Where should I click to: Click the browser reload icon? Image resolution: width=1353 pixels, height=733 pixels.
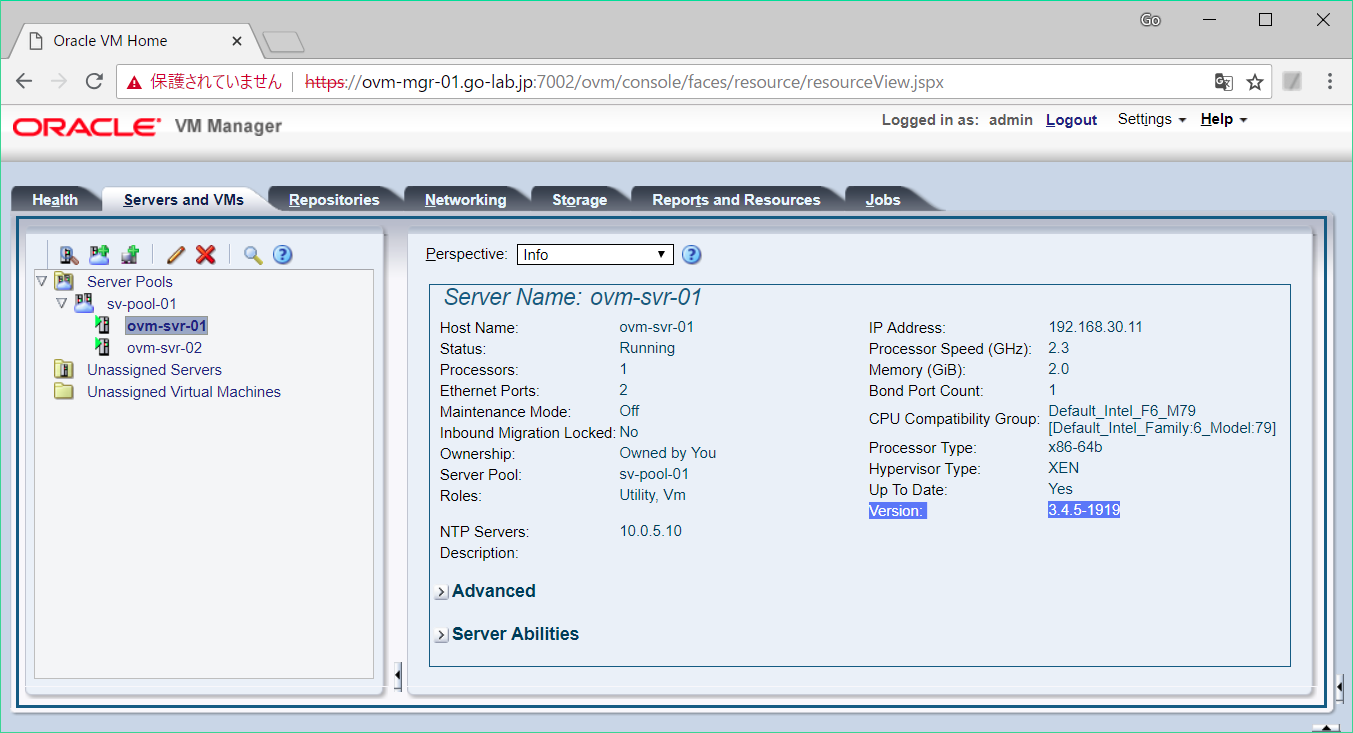pyautogui.click(x=94, y=82)
